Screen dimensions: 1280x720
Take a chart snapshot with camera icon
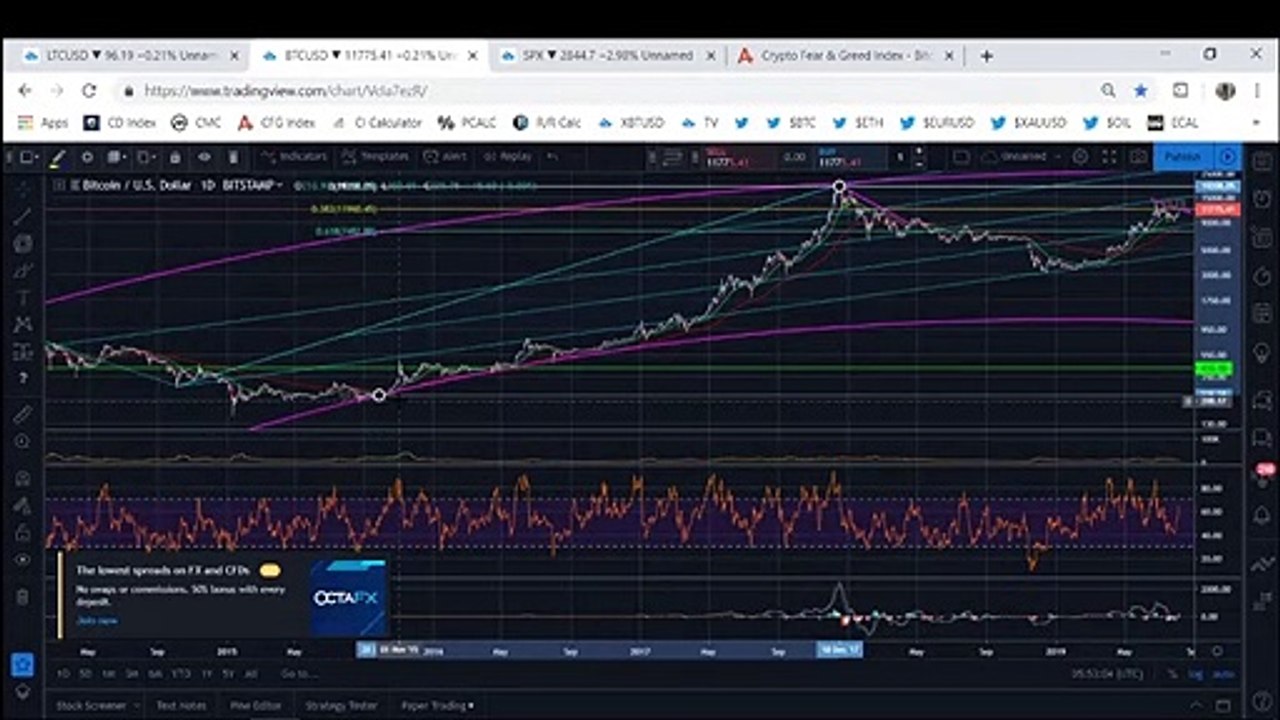point(1138,157)
